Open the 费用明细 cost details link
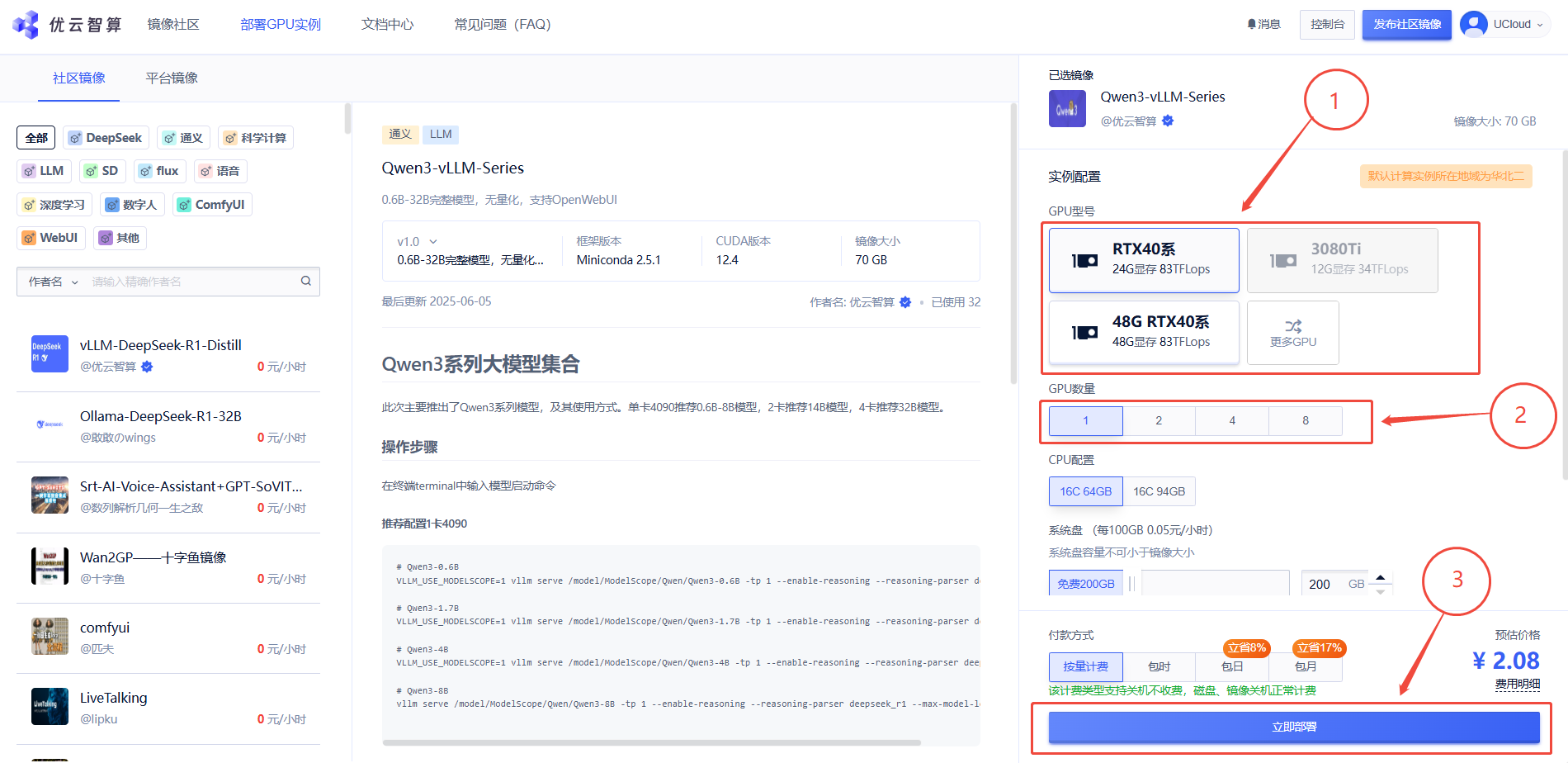Viewport: 1568px width, 763px height. [1517, 684]
